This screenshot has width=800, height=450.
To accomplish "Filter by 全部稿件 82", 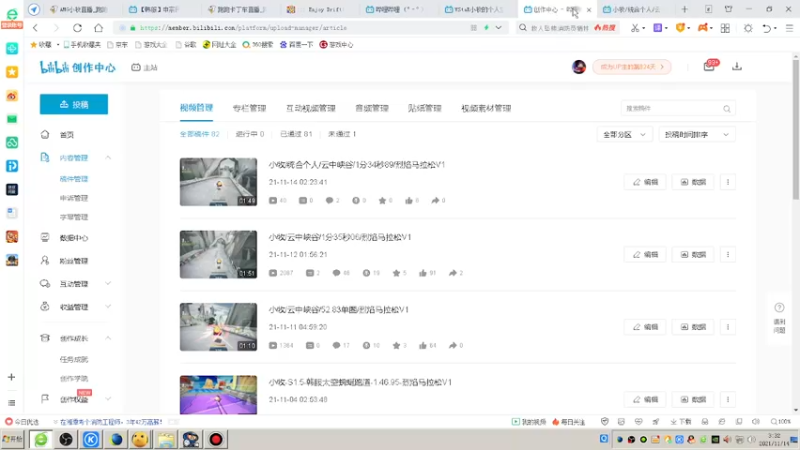I will (x=199, y=134).
